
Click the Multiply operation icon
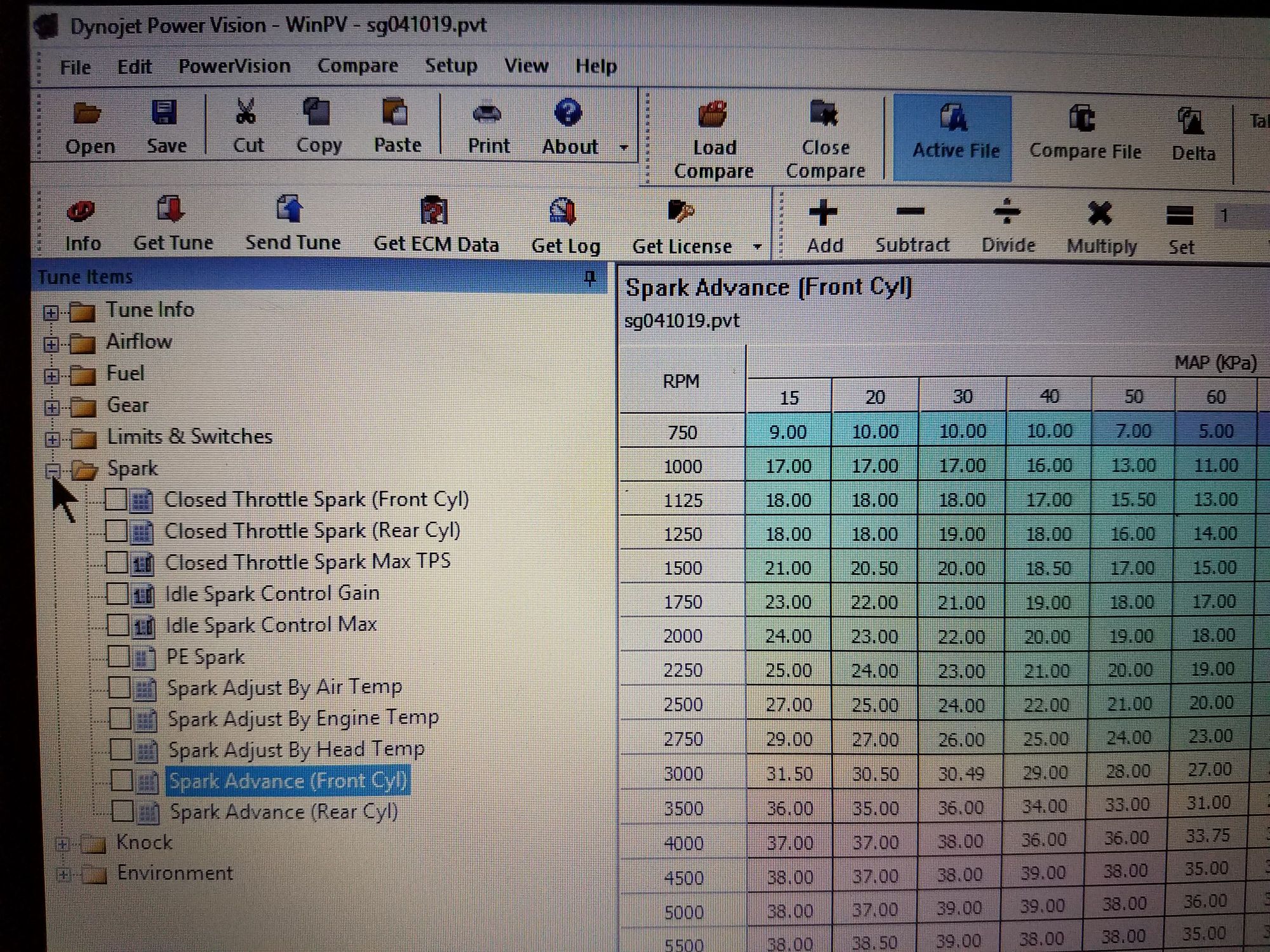point(1100,214)
